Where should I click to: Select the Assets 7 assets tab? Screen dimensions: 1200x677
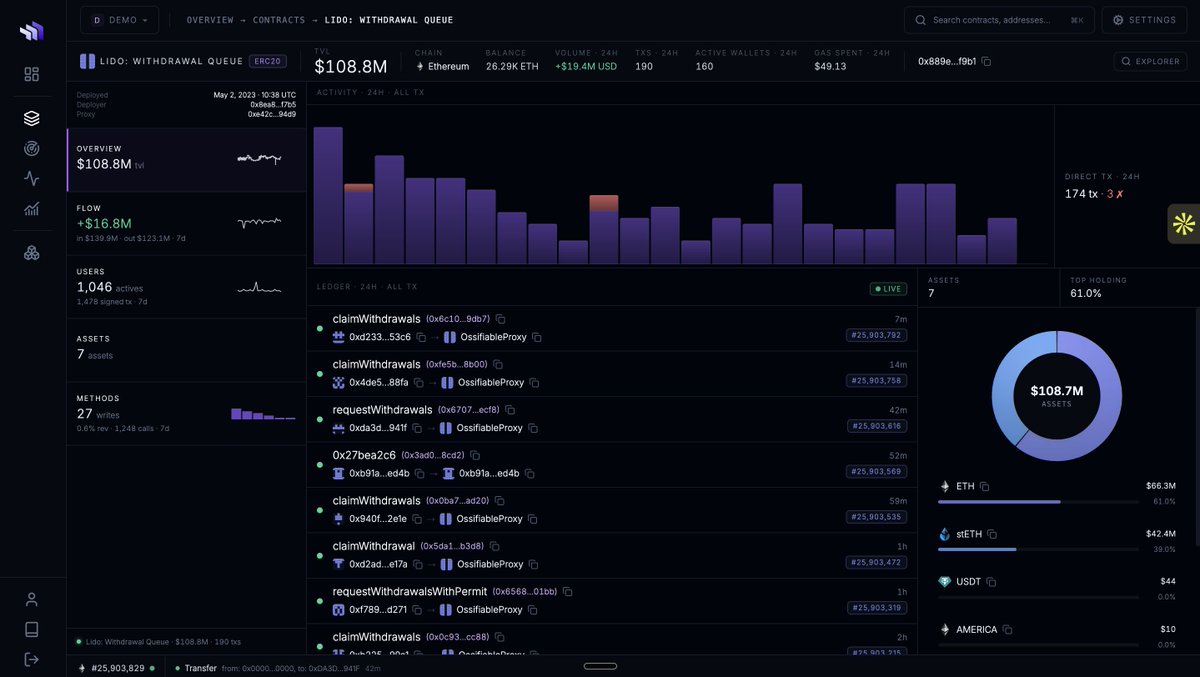[187, 349]
